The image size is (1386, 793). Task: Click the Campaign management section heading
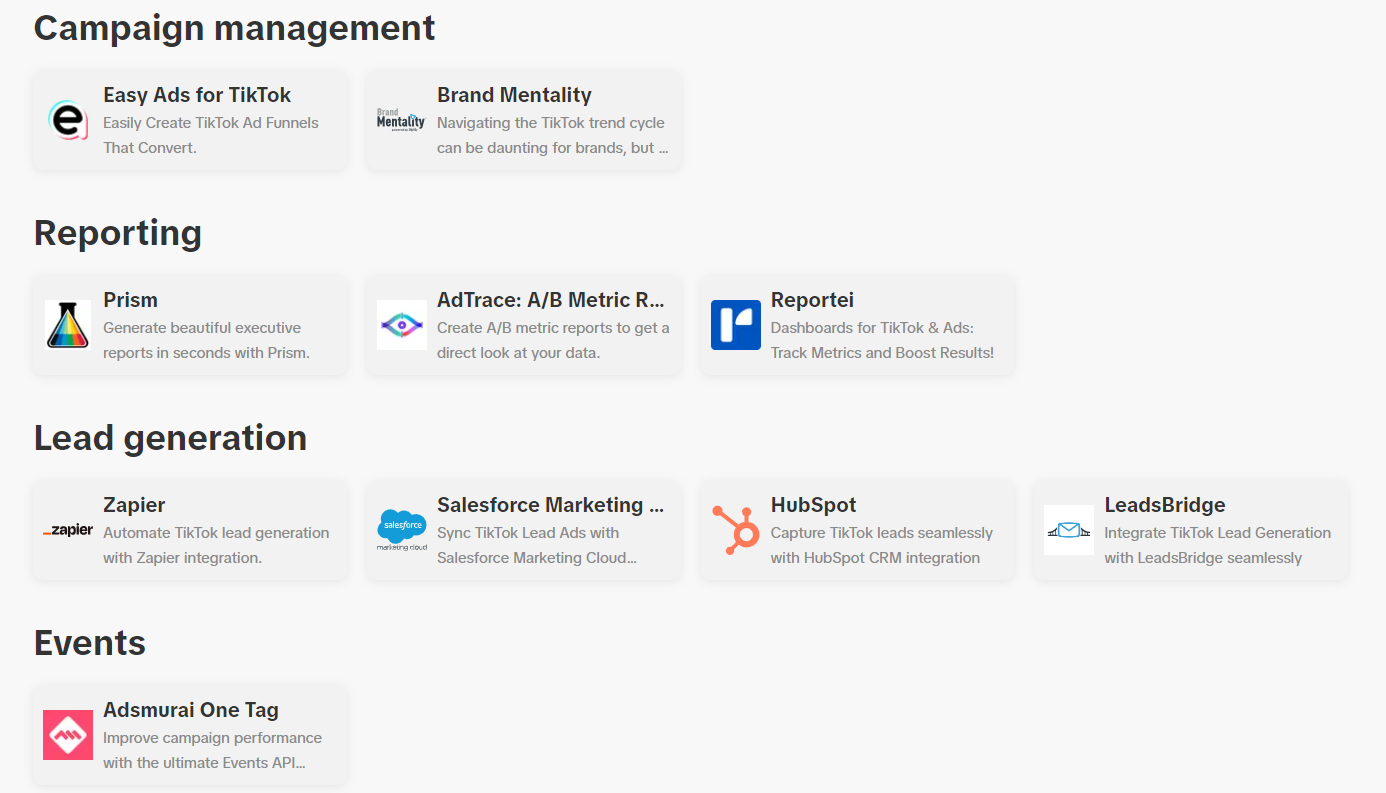(234, 28)
